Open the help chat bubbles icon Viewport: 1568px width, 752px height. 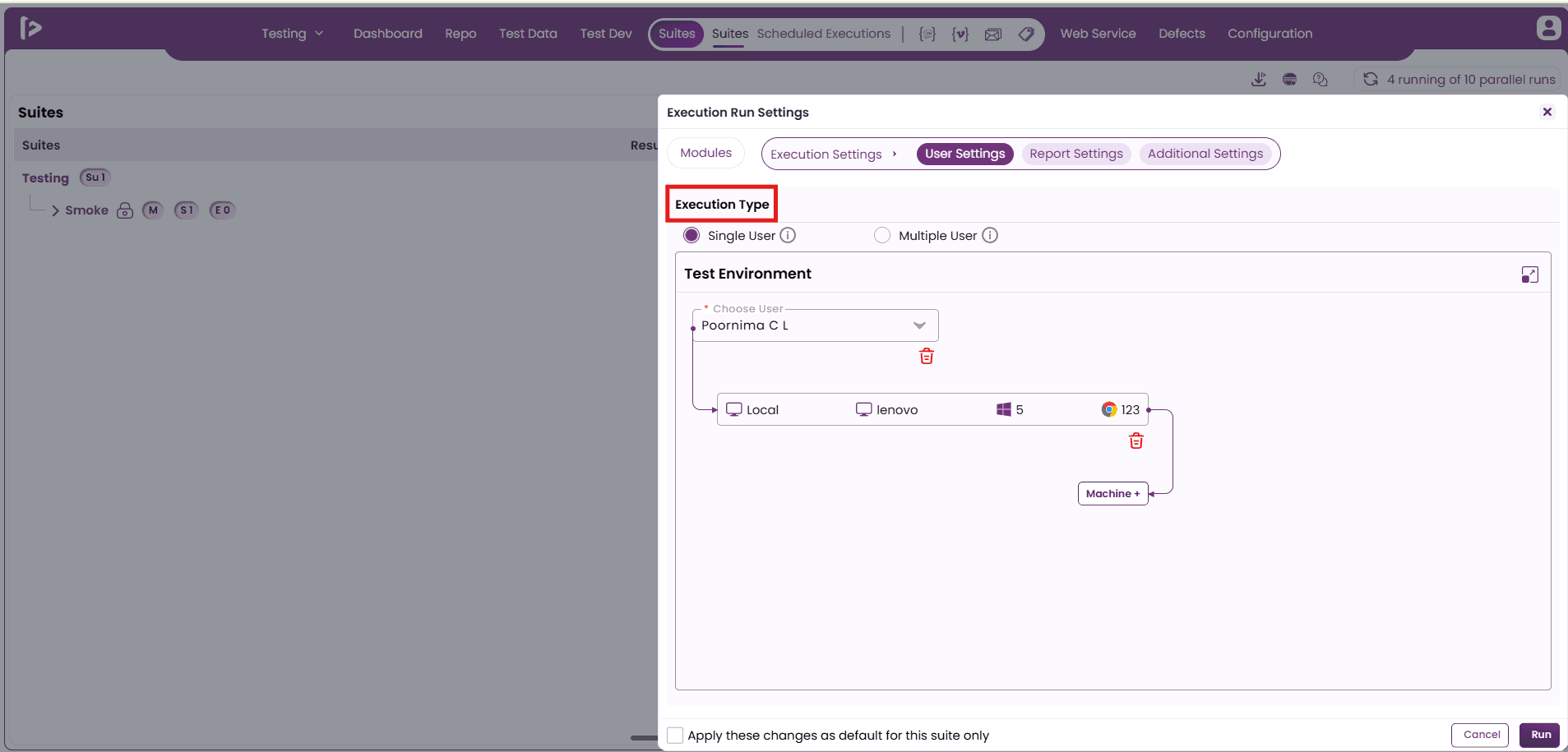tap(1321, 79)
